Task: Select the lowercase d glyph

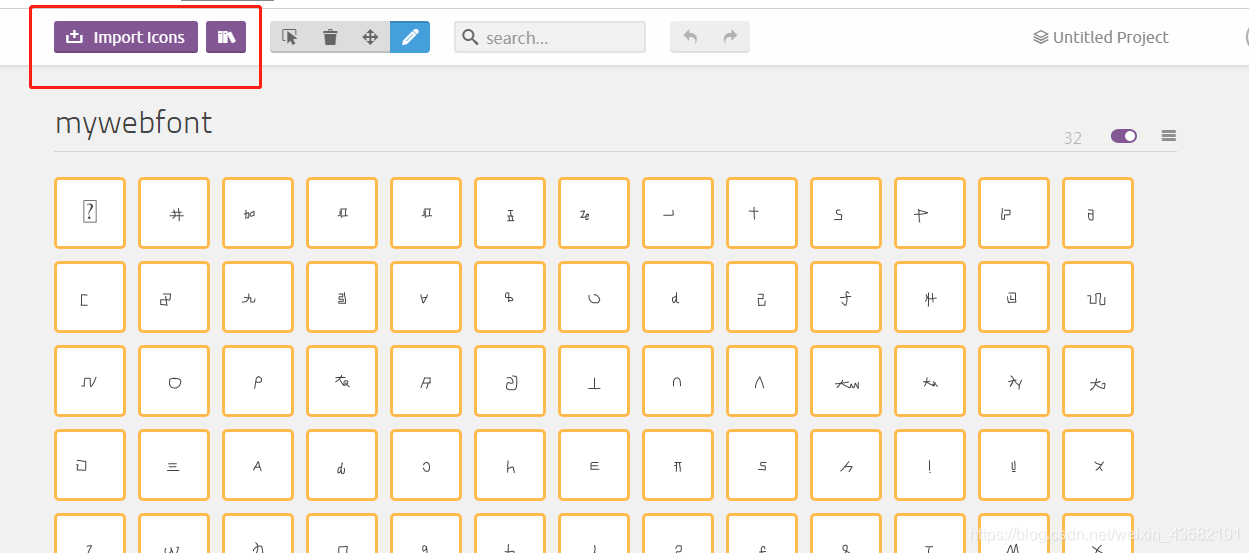Action: coord(678,297)
